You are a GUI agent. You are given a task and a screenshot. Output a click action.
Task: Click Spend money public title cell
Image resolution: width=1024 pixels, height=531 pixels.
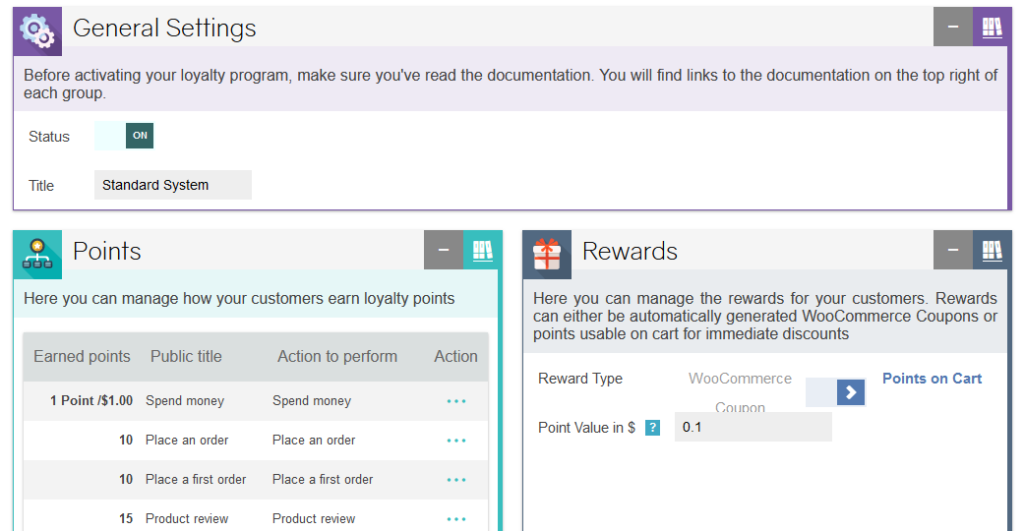pos(185,400)
